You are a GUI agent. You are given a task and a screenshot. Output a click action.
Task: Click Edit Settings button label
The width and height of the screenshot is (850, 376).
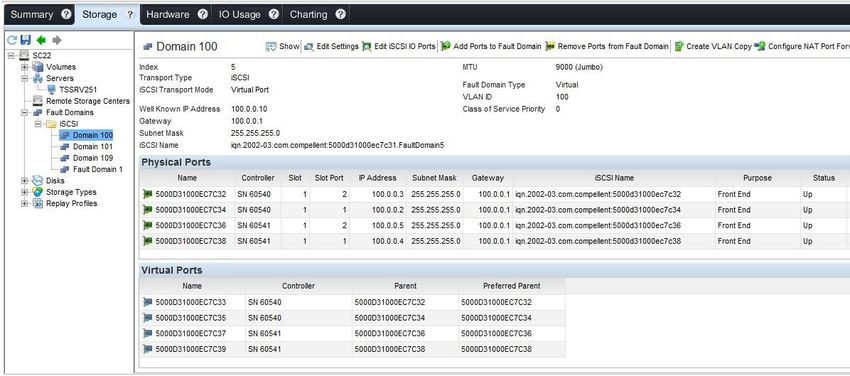coord(337,47)
